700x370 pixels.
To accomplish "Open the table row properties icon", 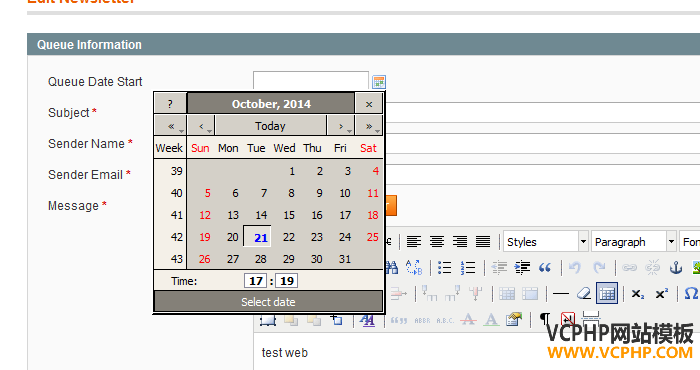I will coord(507,294).
